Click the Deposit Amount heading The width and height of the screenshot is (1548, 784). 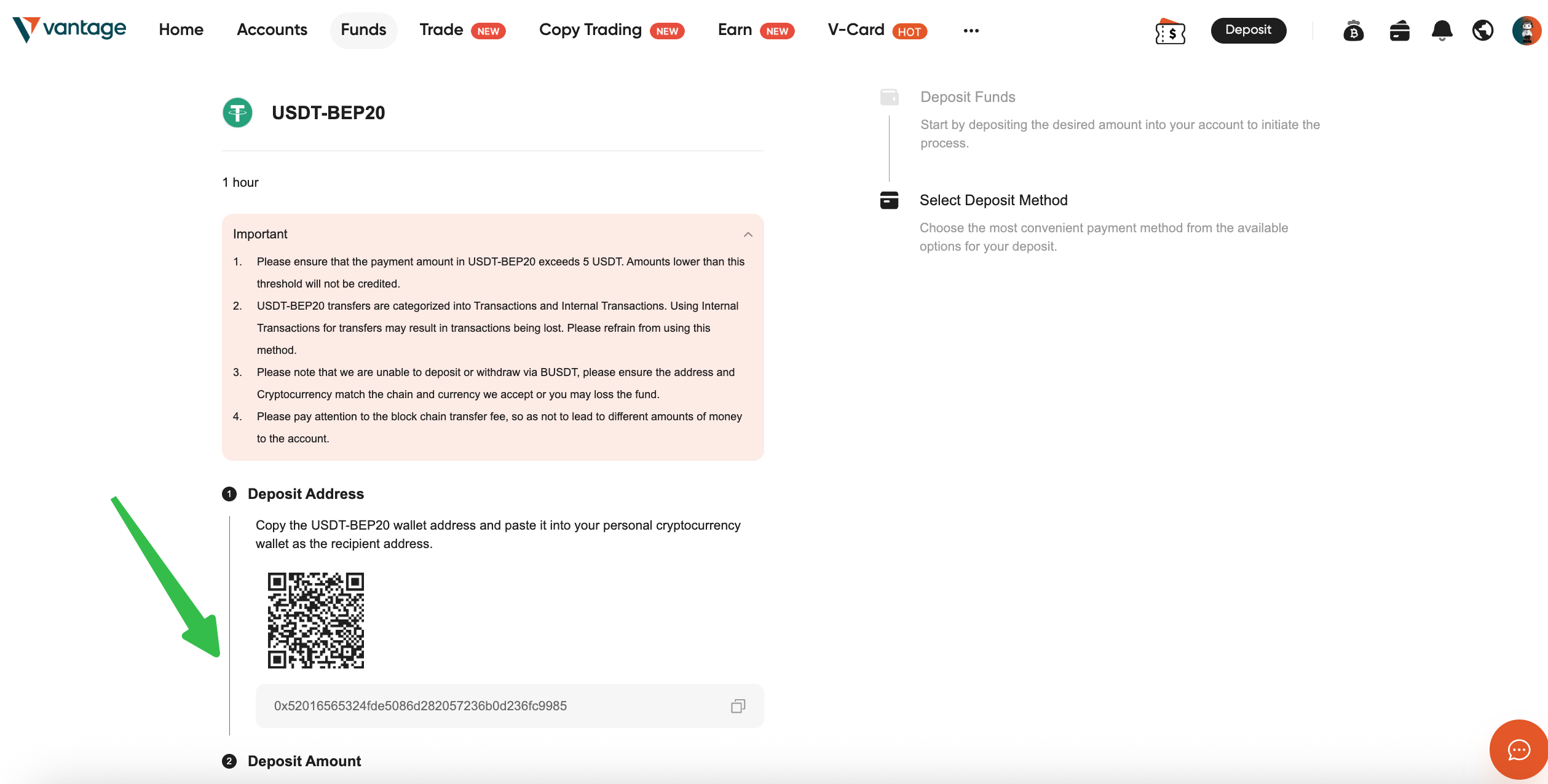tap(304, 761)
